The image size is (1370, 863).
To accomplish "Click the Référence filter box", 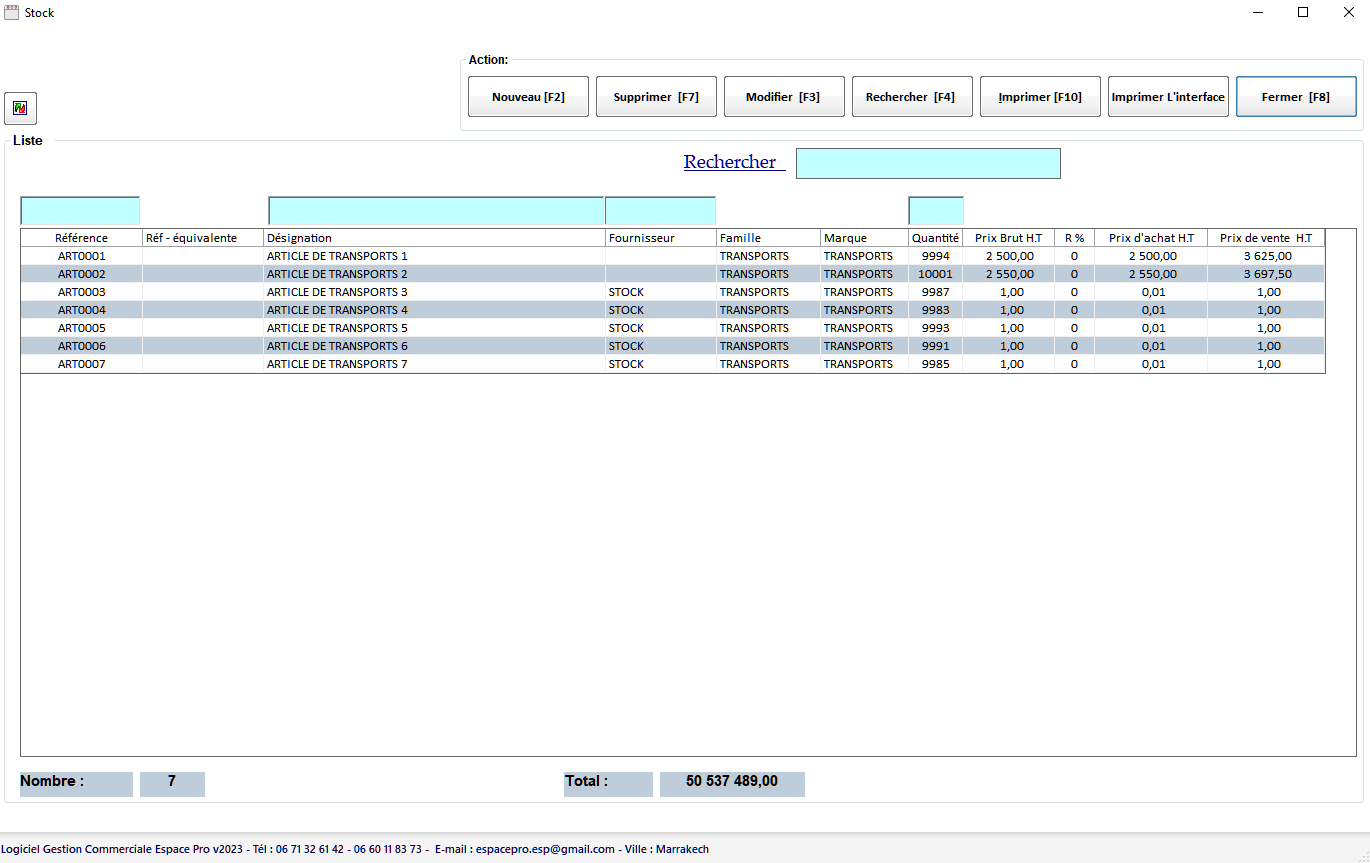I will (80, 211).
